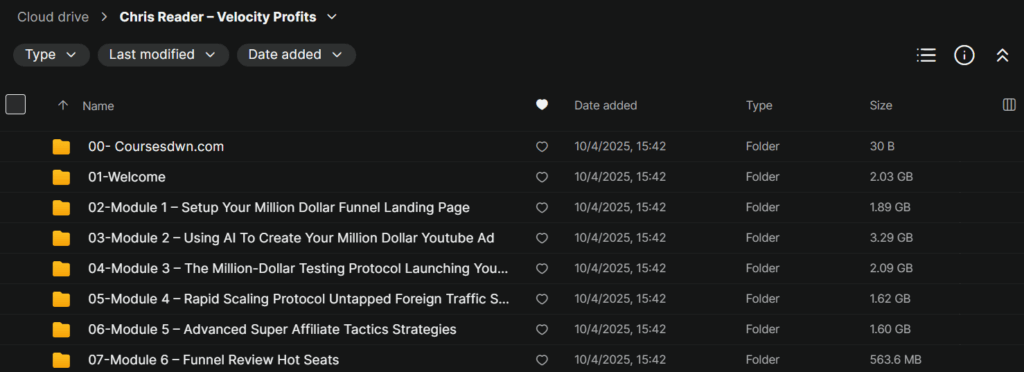Screen dimensions: 1024x372
Task: Open 07-Module 6 Funnel Review Hot Seats
Action: pyautogui.click(x=214, y=360)
